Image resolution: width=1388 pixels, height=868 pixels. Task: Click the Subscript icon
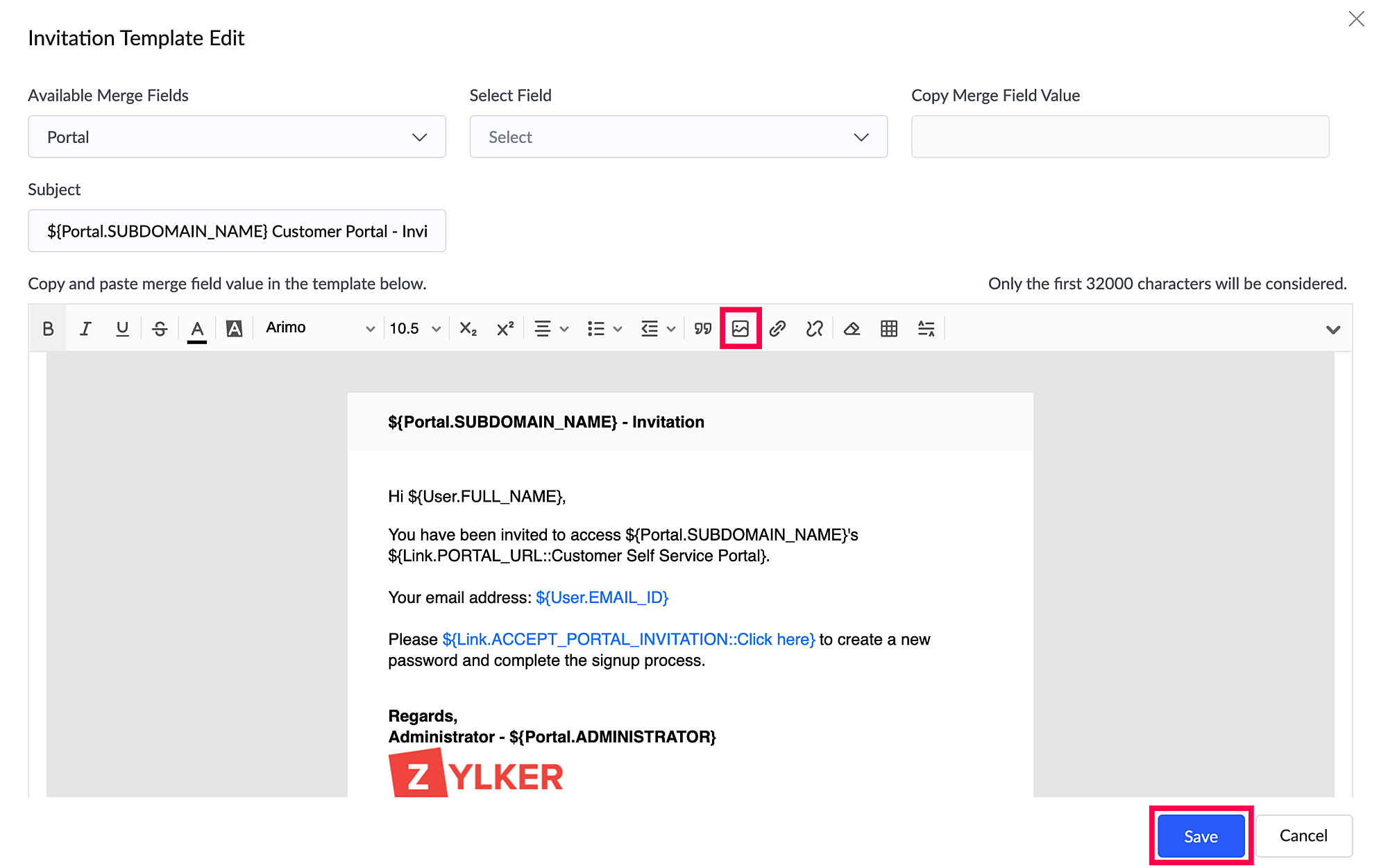coord(468,328)
